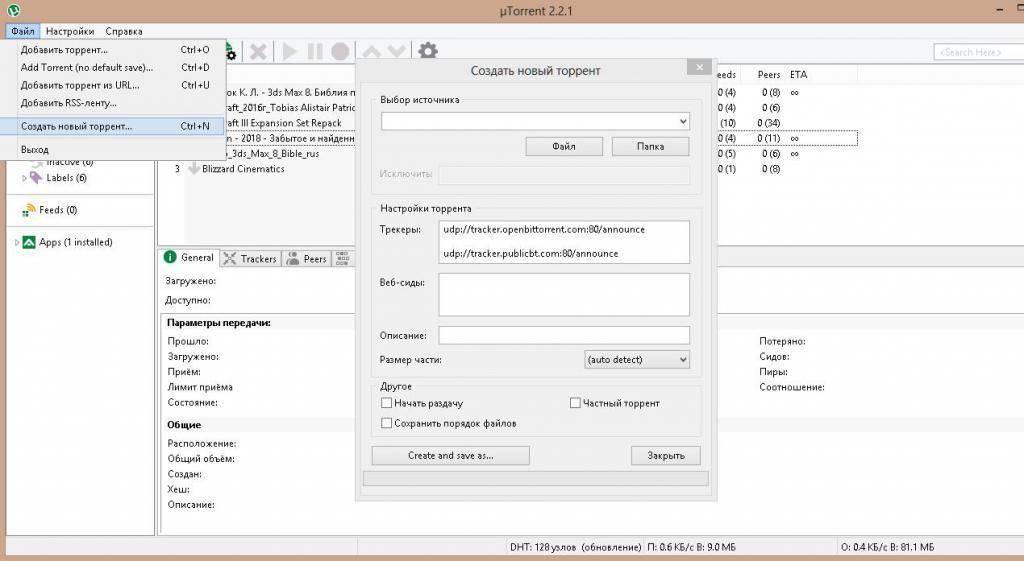Click the Create and save as button
This screenshot has height=561, width=1024.
(x=450, y=455)
